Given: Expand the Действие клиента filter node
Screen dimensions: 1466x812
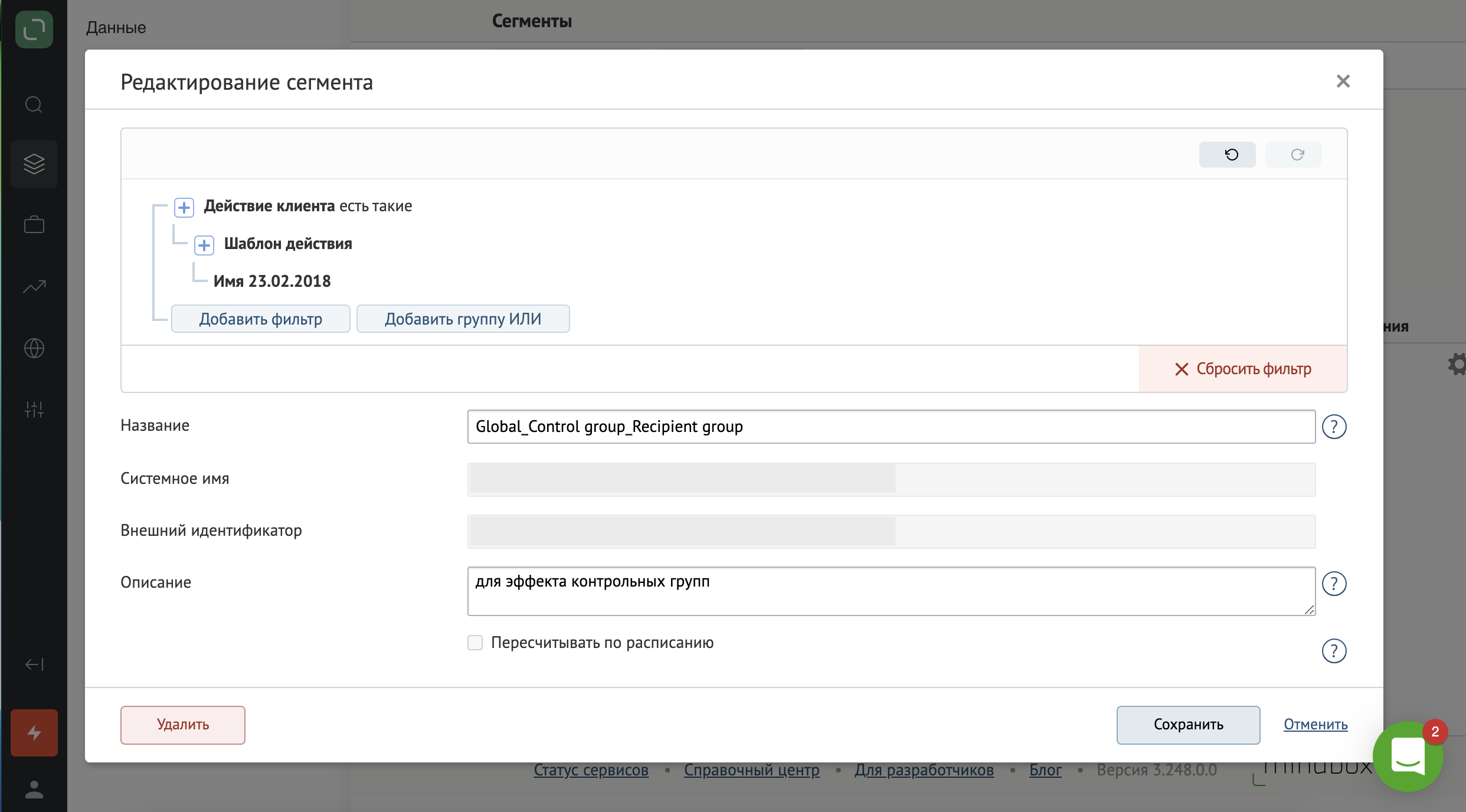Looking at the screenshot, I should (184, 207).
